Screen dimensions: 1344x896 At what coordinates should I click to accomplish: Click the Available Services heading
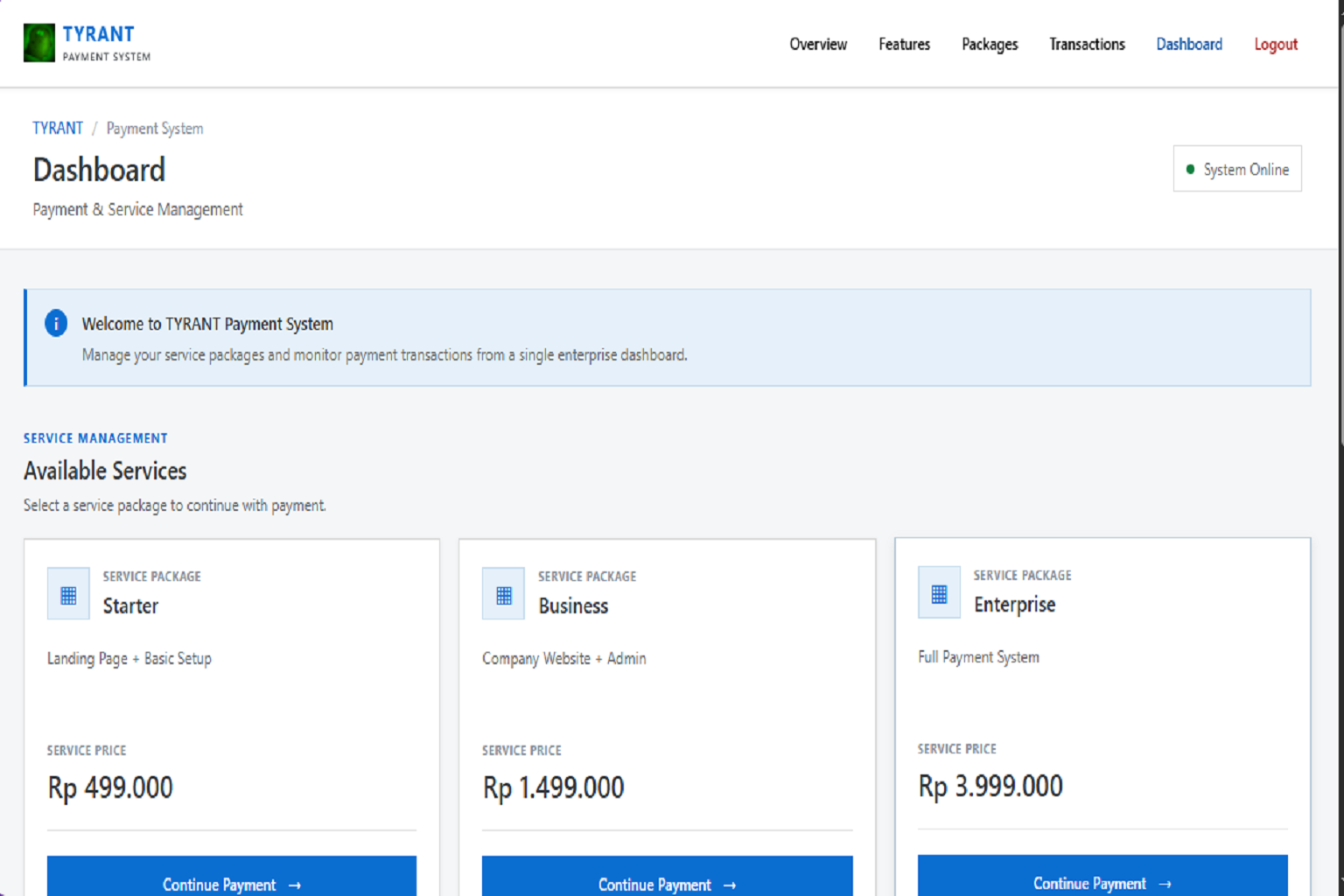click(105, 471)
